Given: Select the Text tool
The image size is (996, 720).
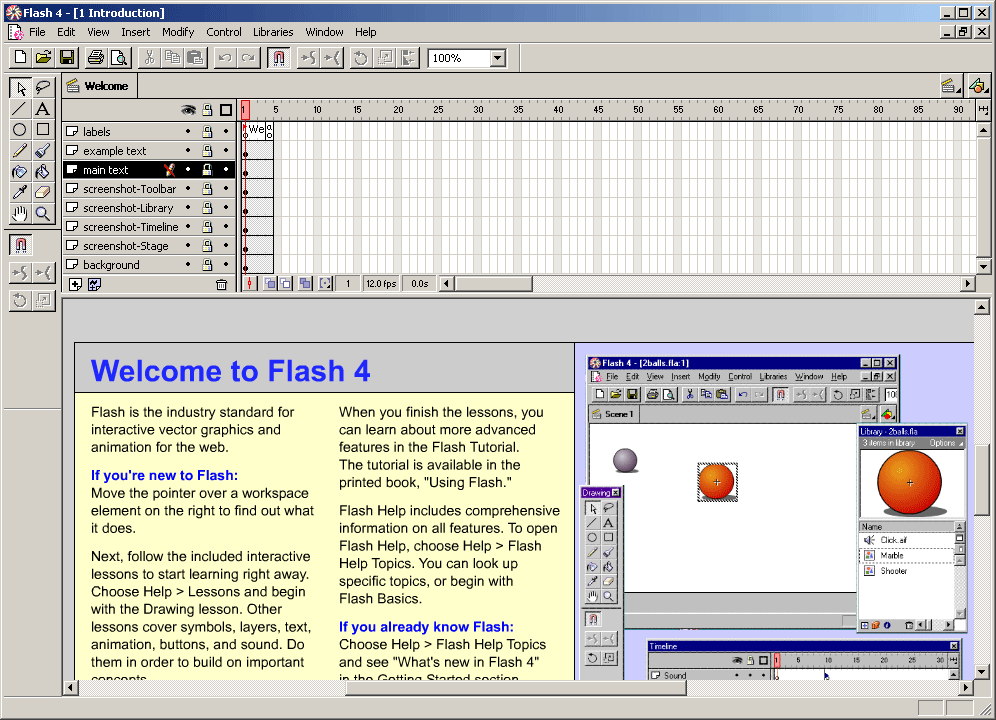Looking at the screenshot, I should tap(43, 109).
